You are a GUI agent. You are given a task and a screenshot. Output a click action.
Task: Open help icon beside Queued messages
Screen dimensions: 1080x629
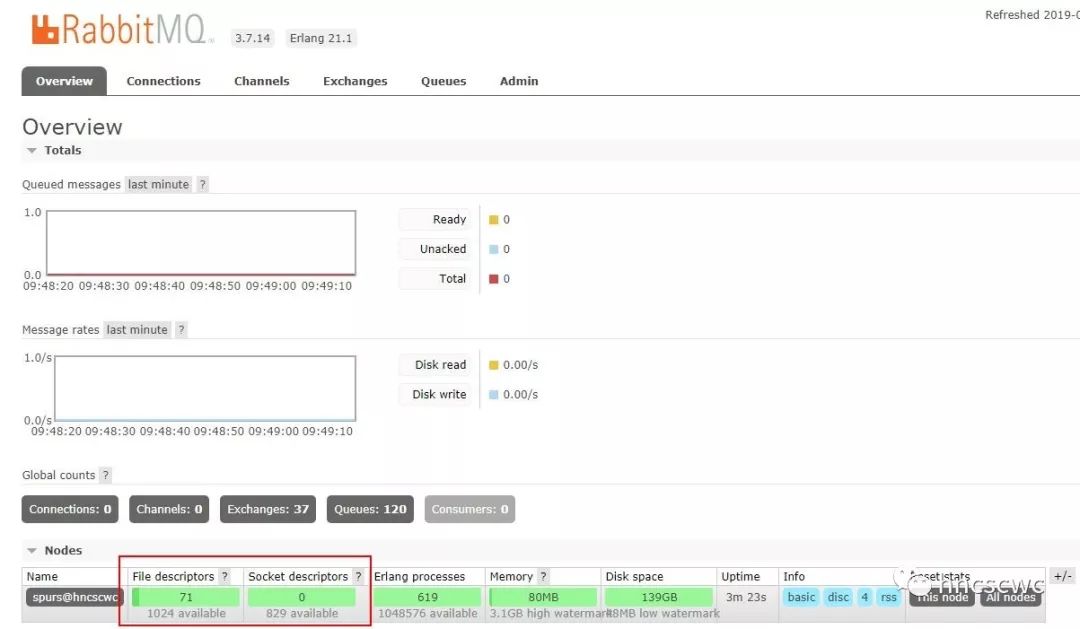(x=202, y=185)
